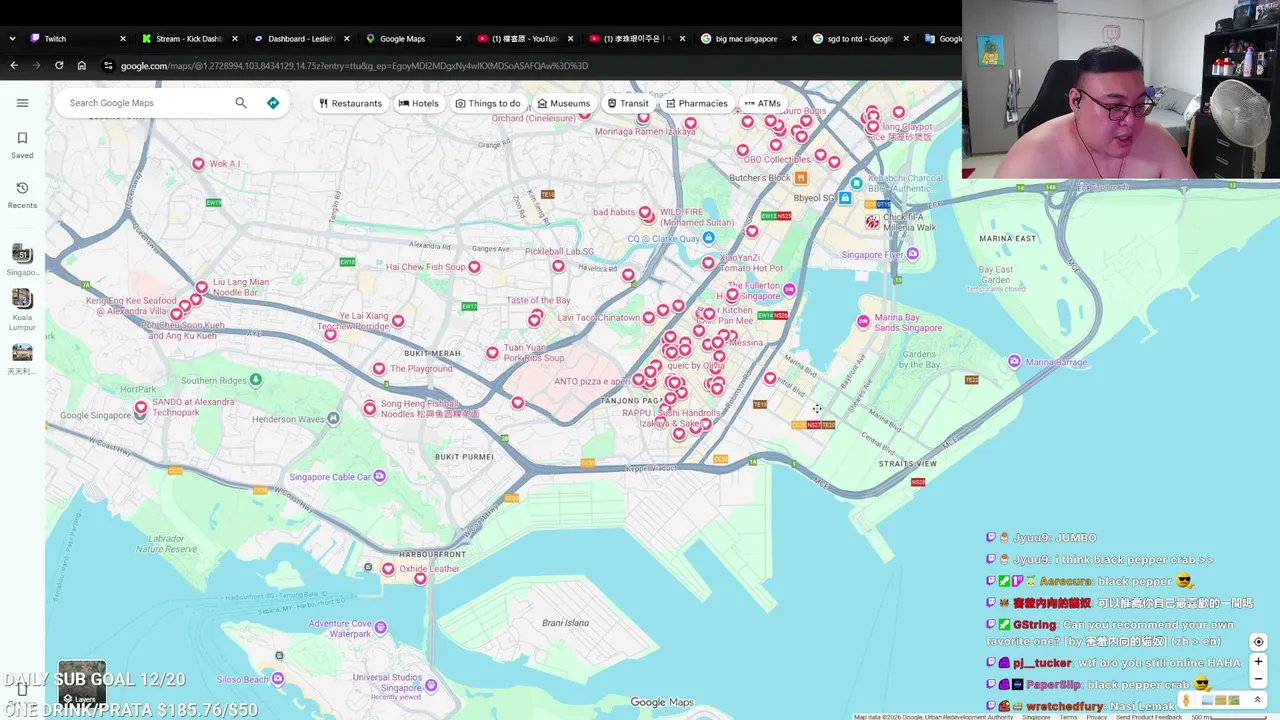Show ATMs on the map
Viewport: 1280px width, 720px height.
coord(762,103)
